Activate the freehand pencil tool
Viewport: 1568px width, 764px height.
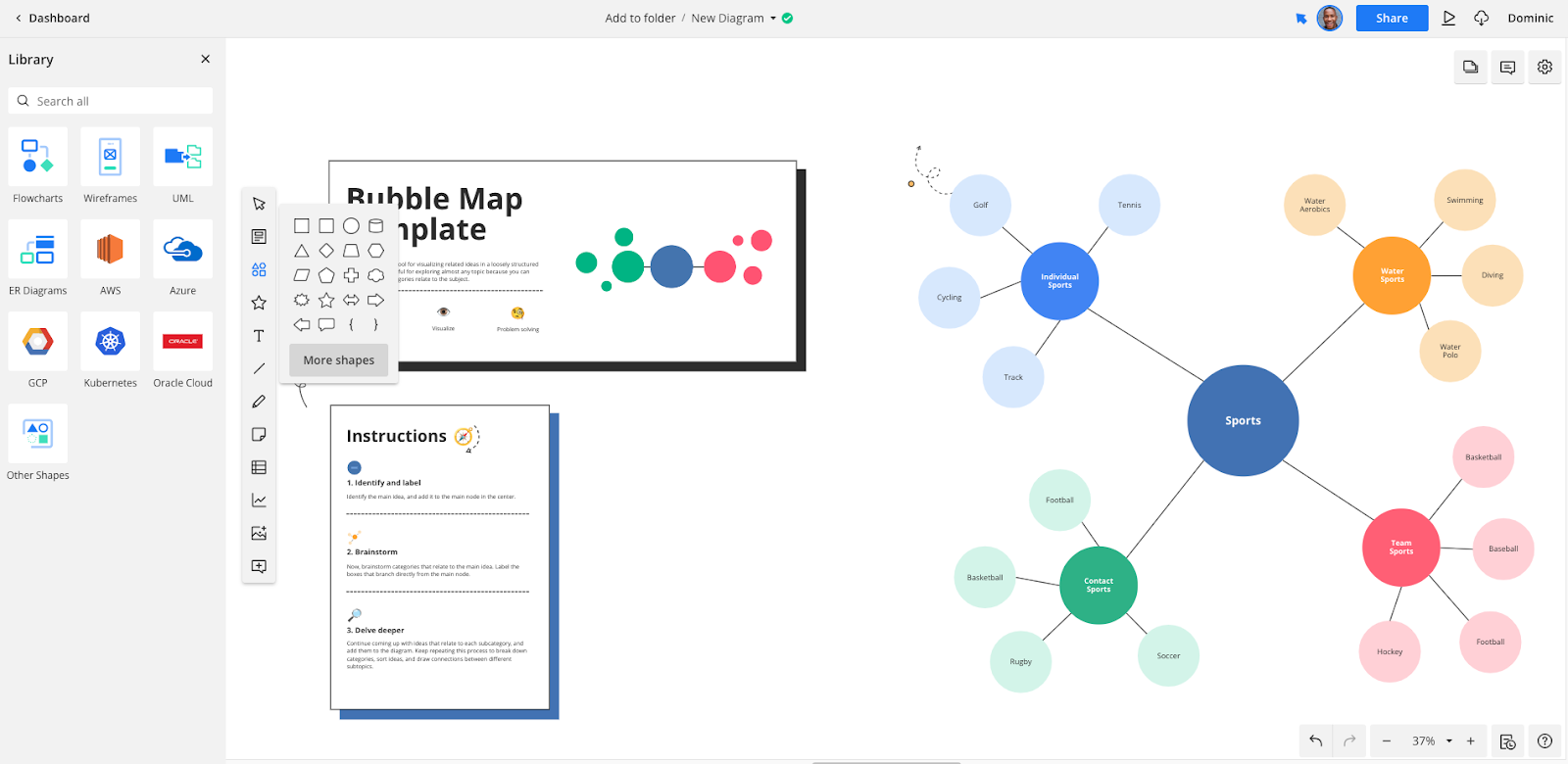click(x=259, y=402)
